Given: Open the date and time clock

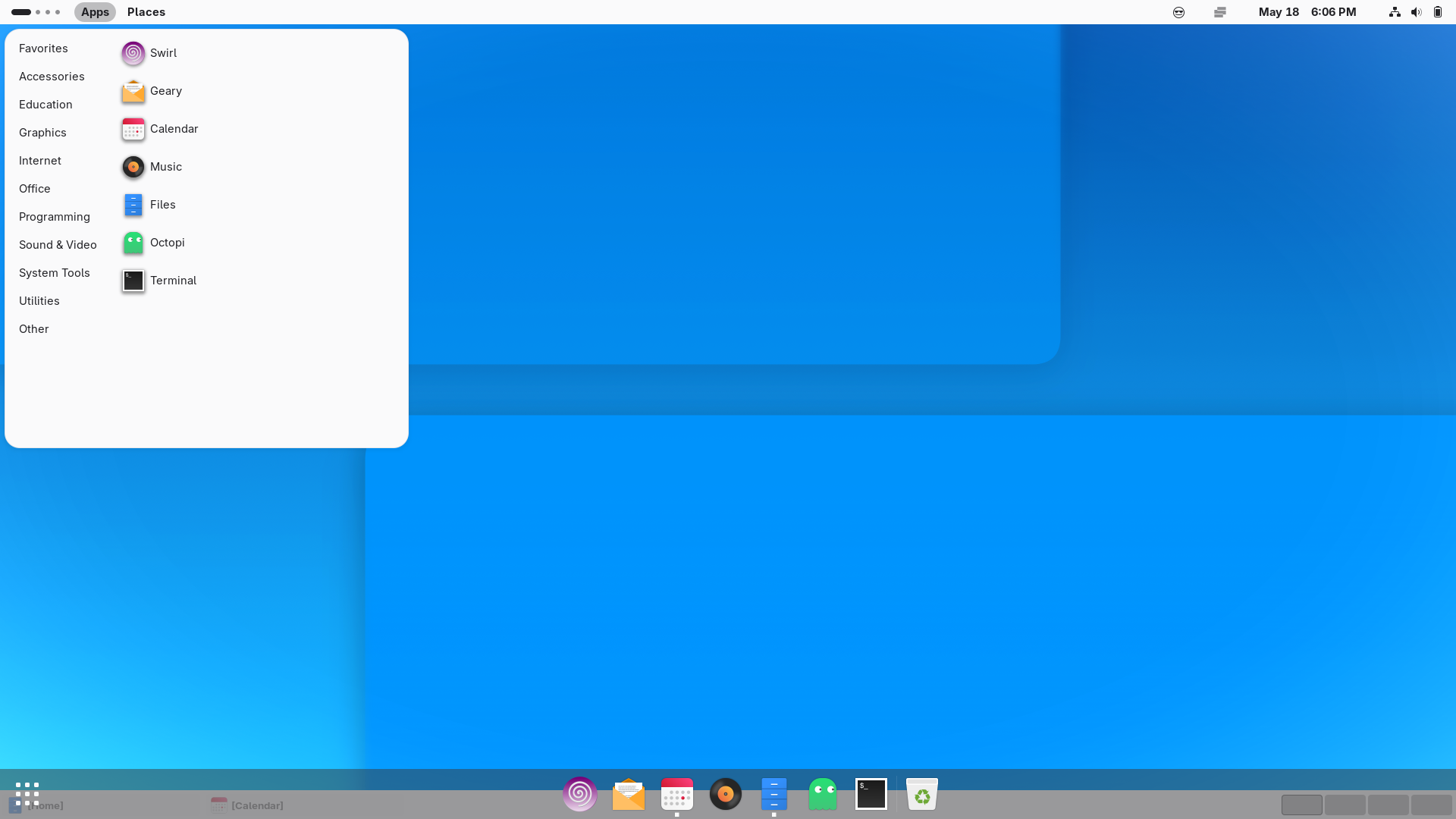Looking at the screenshot, I should point(1307,12).
